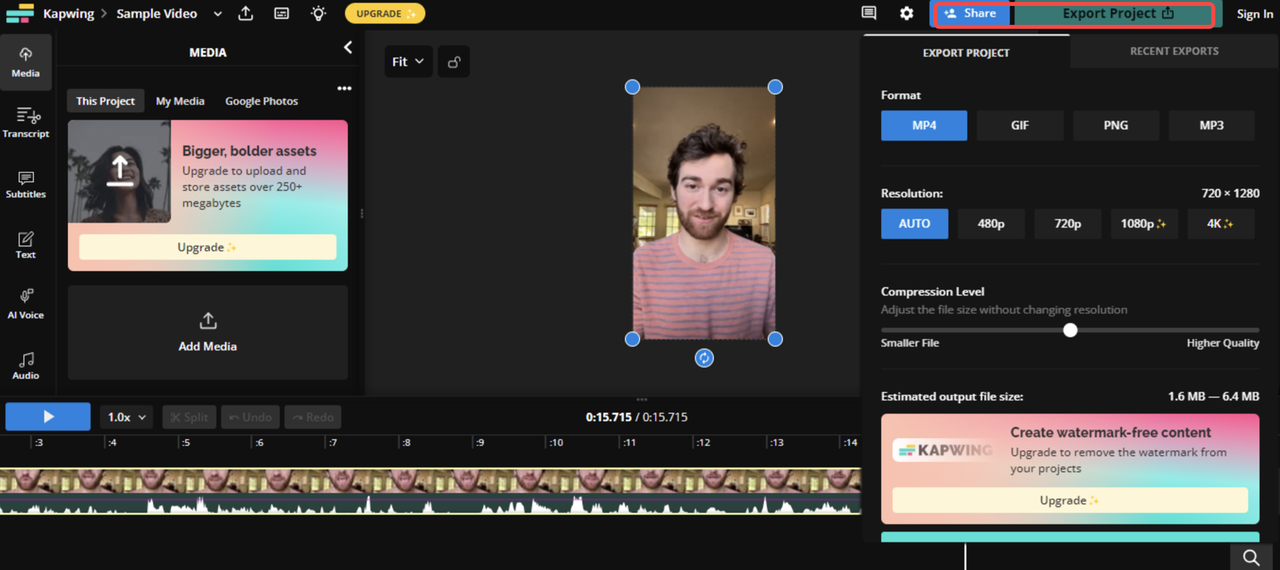Click the lightbulb tips icon
The image size is (1280, 570).
pyautogui.click(x=318, y=13)
